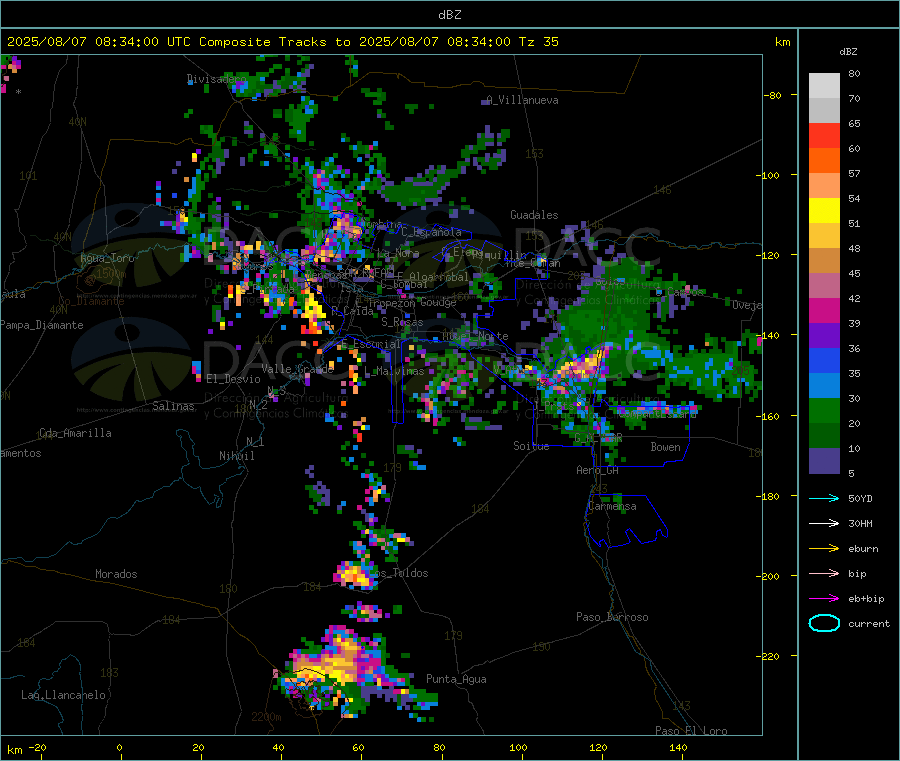Click the -160 km axis tick label
The image size is (900, 761).
pyautogui.click(x=767, y=416)
